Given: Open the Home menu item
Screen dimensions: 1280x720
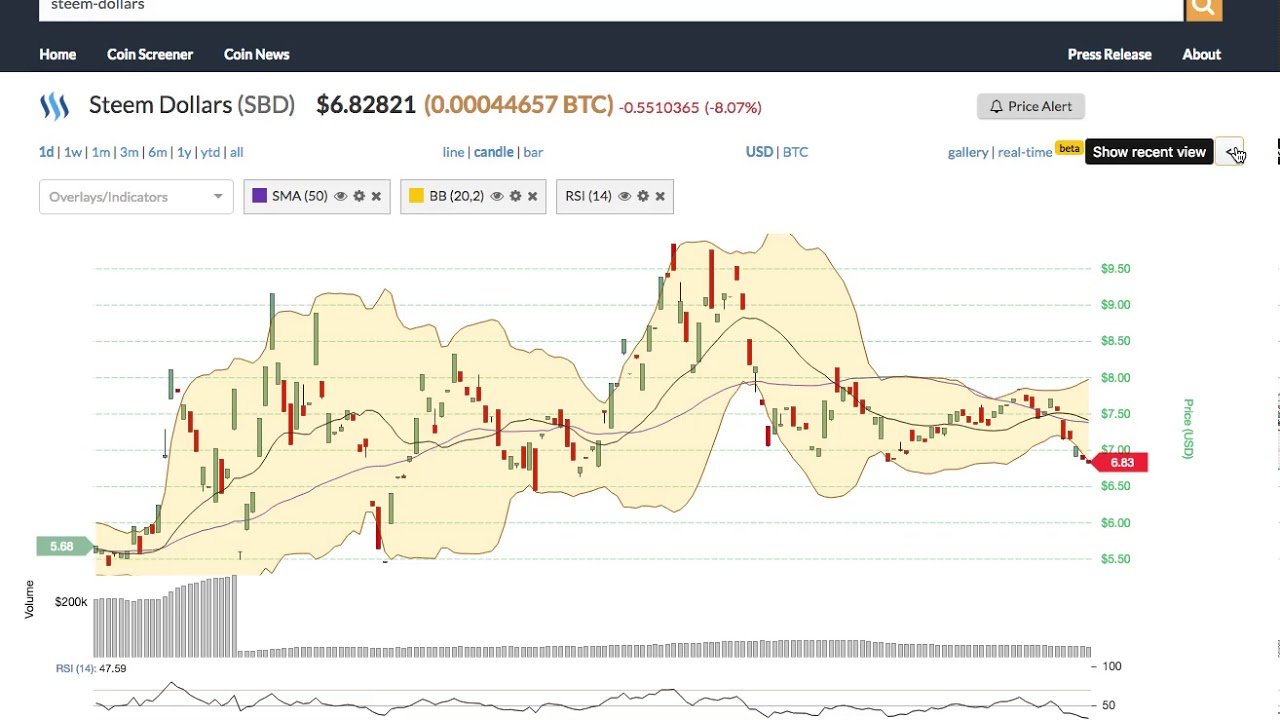Looking at the screenshot, I should tap(57, 54).
